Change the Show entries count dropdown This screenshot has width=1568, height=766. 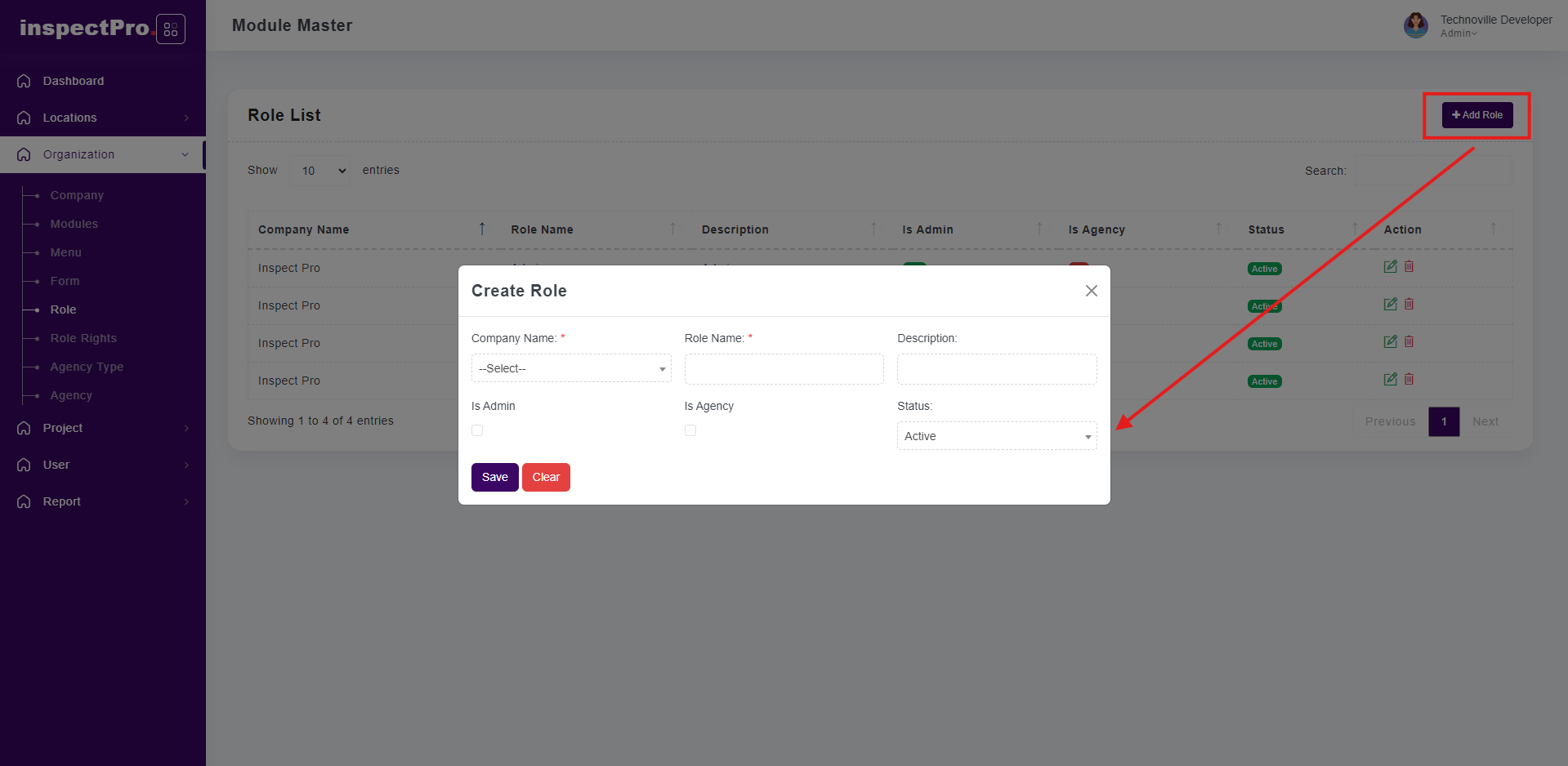[x=320, y=171]
